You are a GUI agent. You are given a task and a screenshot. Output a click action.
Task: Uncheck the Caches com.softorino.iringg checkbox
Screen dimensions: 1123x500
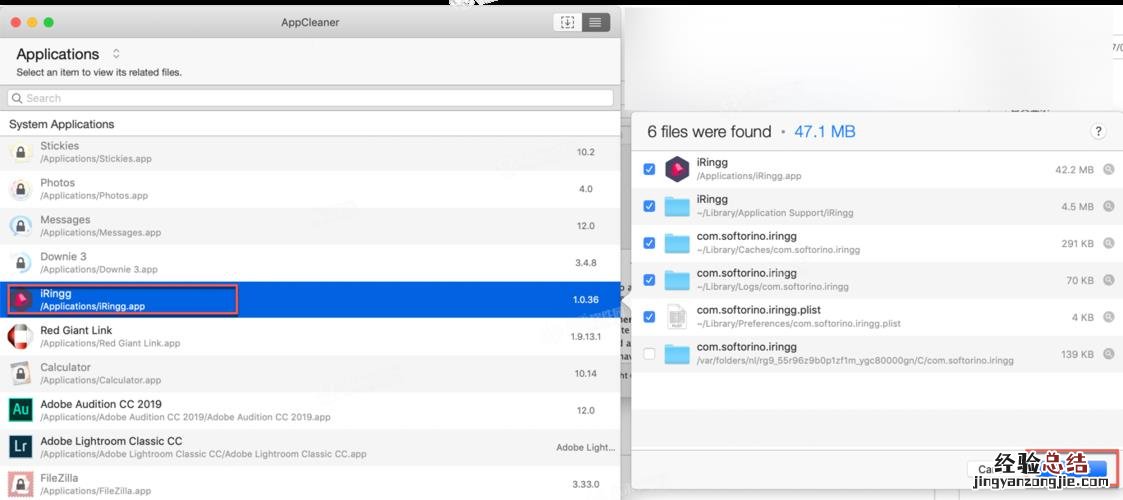point(649,243)
